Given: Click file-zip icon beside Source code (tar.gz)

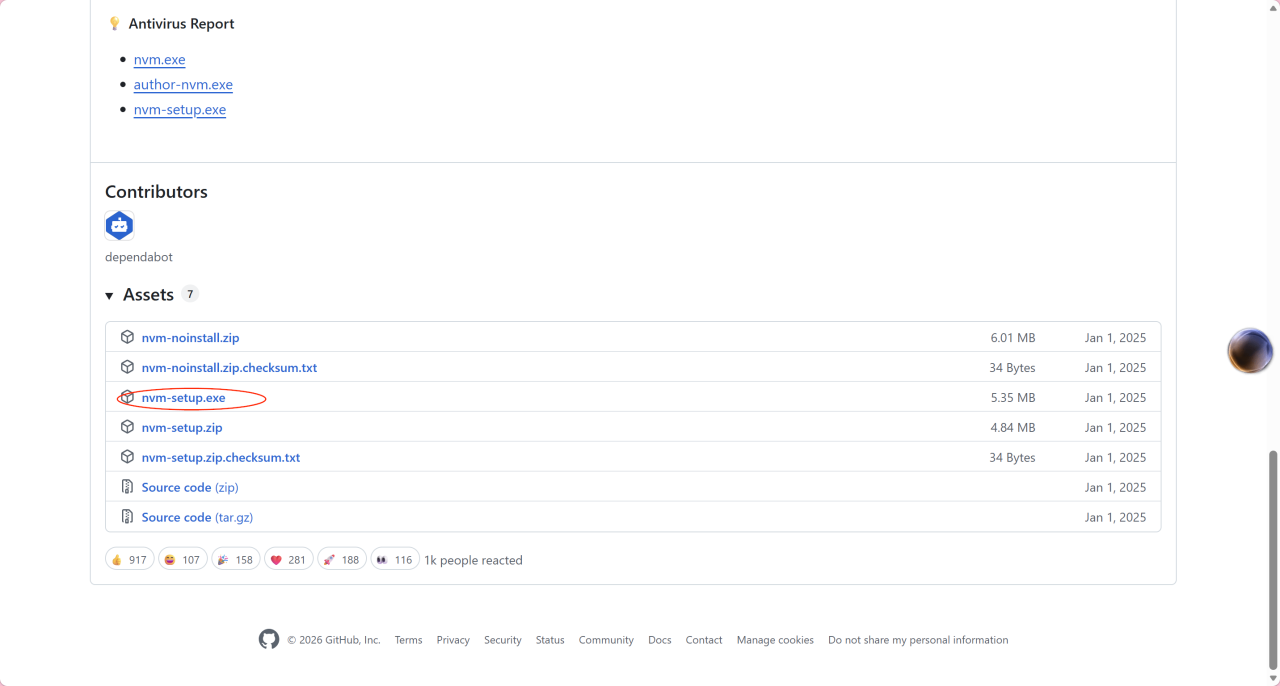Looking at the screenshot, I should (x=127, y=517).
